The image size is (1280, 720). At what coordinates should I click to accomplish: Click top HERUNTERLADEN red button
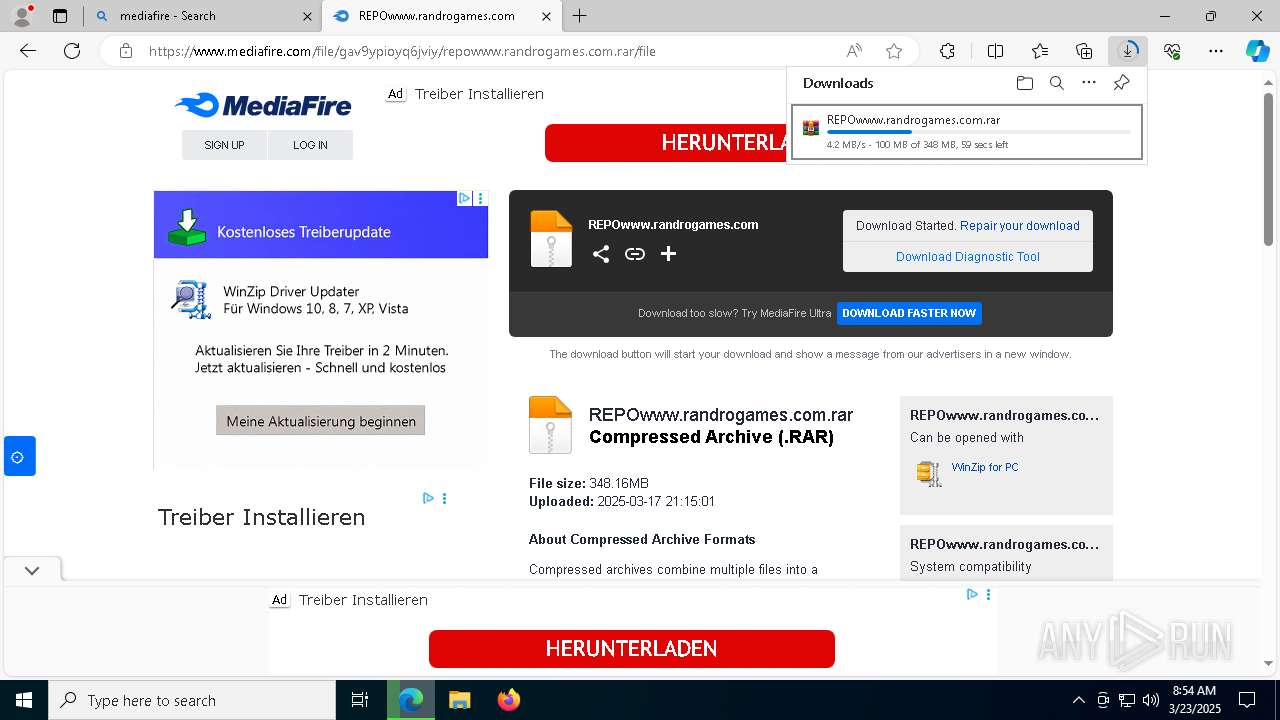[666, 143]
